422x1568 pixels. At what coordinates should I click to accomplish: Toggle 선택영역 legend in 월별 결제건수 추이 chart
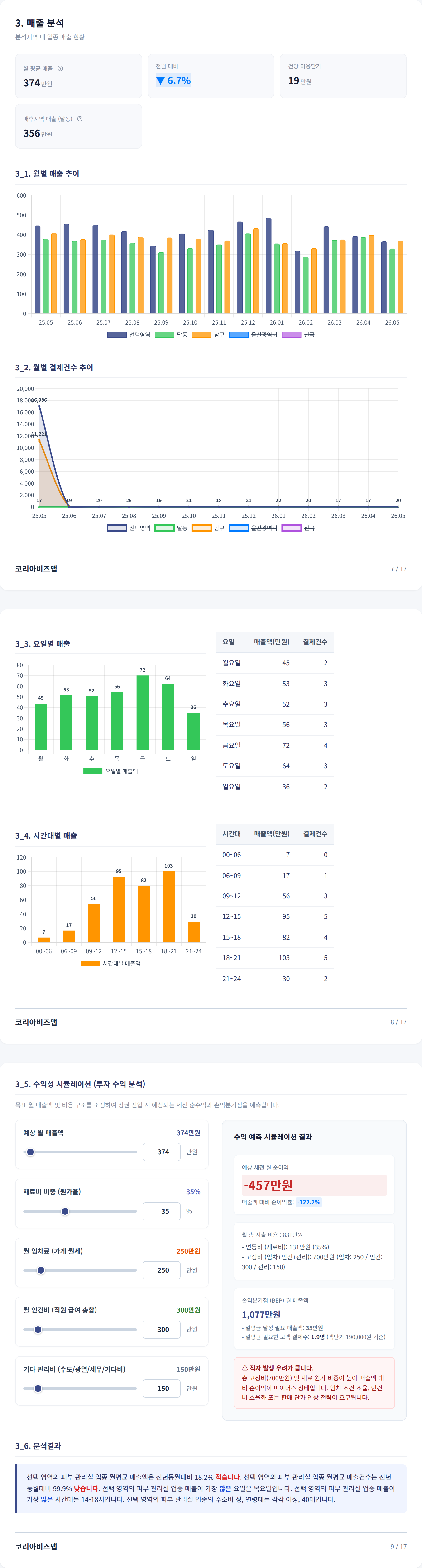pos(129,528)
